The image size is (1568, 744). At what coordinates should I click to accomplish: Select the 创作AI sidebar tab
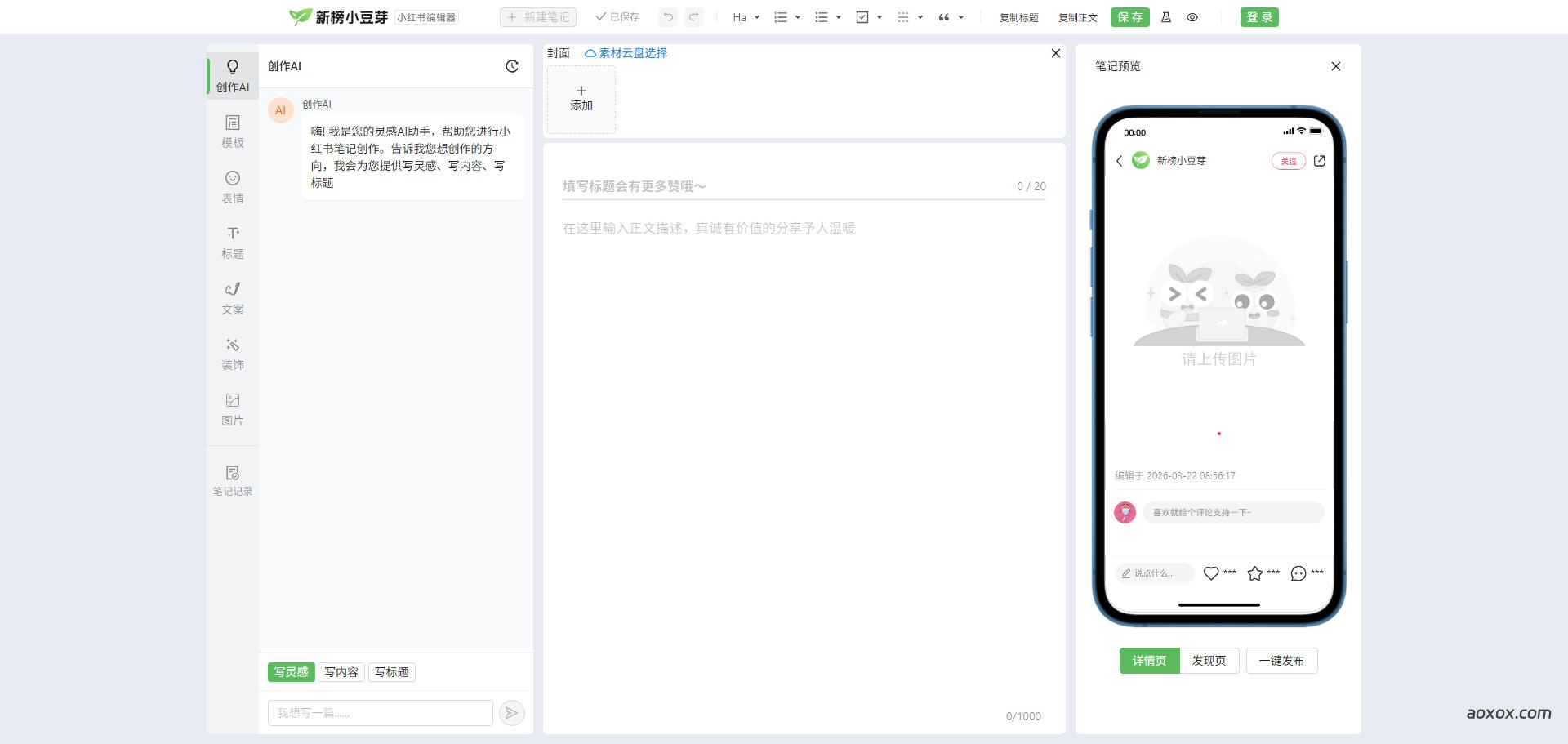pyautogui.click(x=233, y=75)
